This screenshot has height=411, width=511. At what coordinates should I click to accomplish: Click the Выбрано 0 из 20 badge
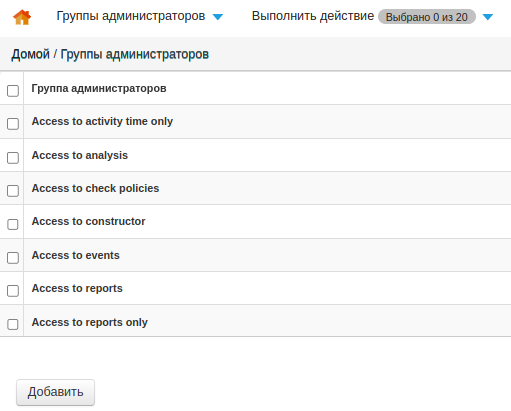[427, 17]
